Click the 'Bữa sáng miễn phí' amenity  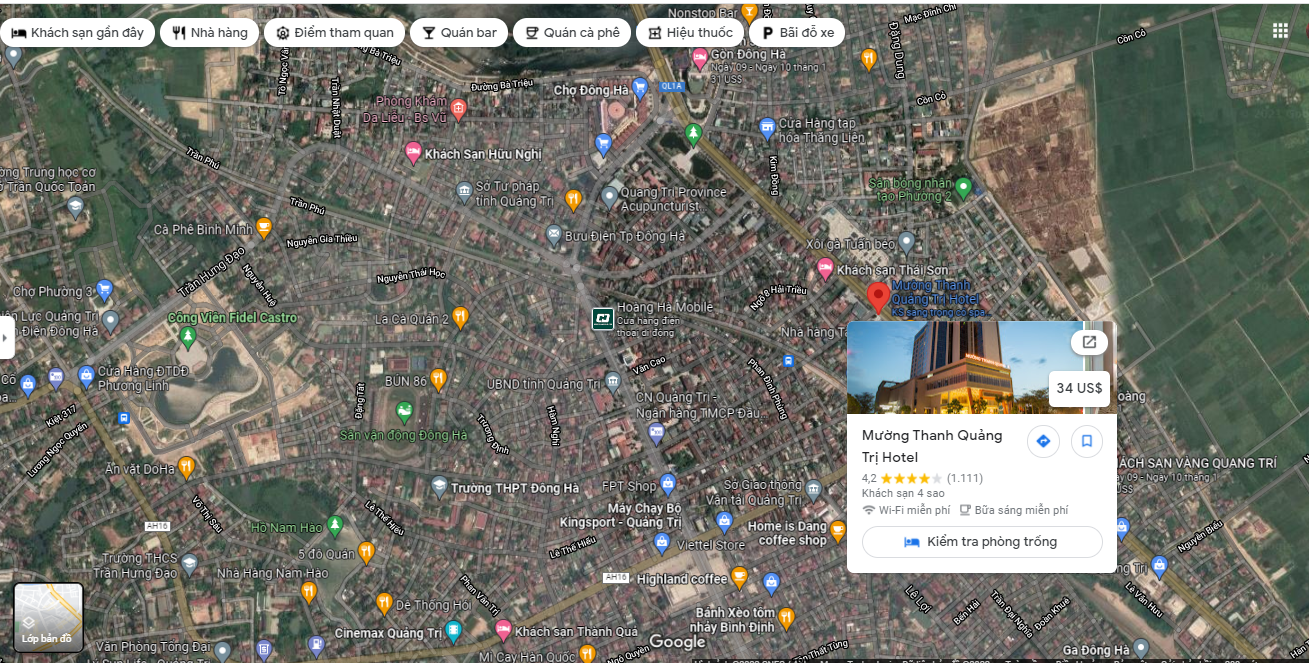click(1013, 510)
